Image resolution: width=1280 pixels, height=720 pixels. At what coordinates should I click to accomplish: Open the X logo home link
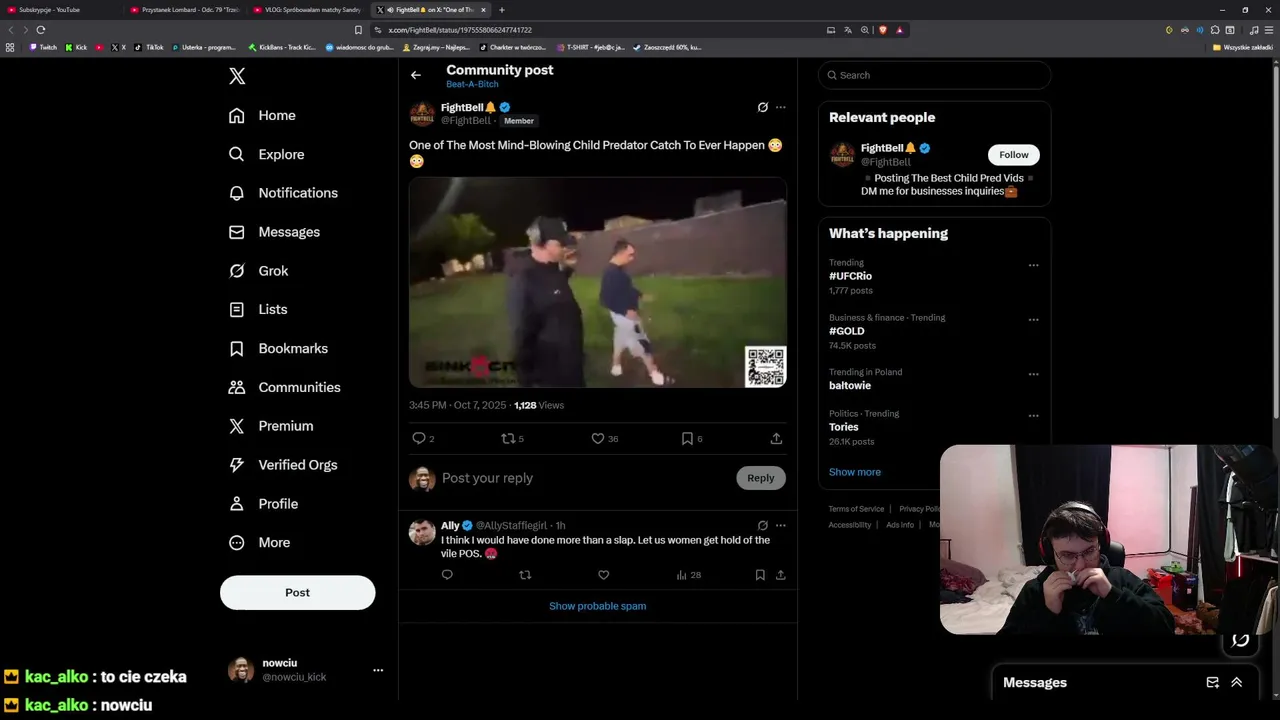pyautogui.click(x=237, y=76)
